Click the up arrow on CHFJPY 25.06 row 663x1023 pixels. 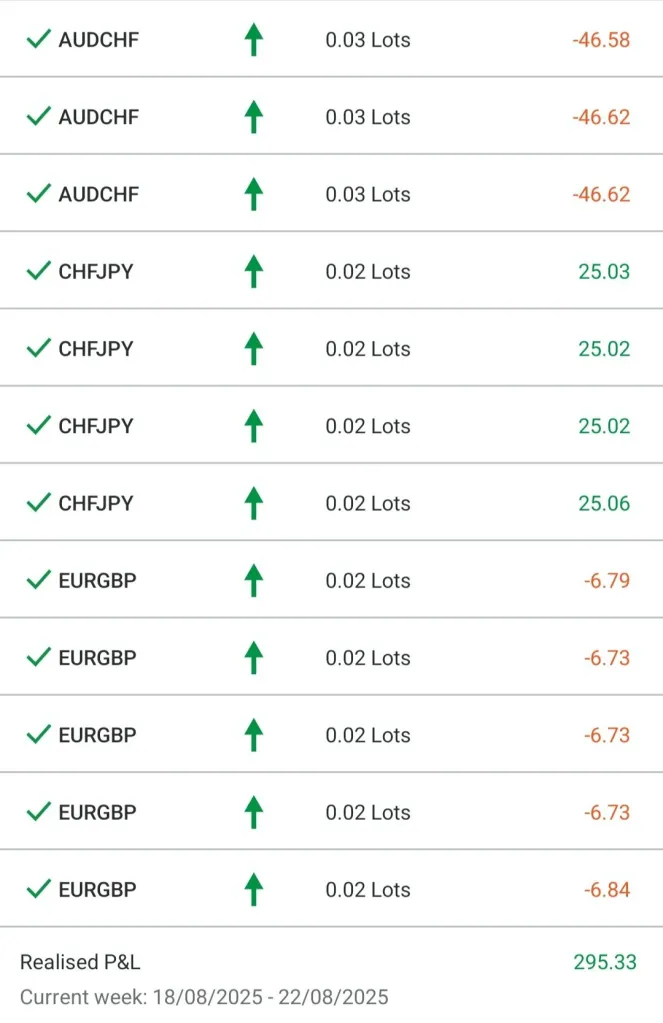(x=254, y=503)
